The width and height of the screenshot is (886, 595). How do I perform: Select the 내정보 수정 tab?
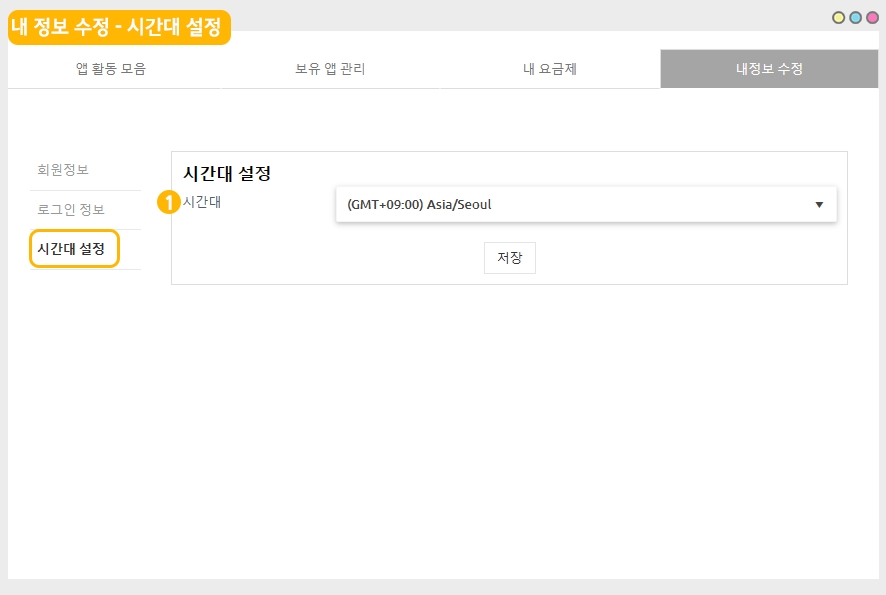tap(768, 69)
